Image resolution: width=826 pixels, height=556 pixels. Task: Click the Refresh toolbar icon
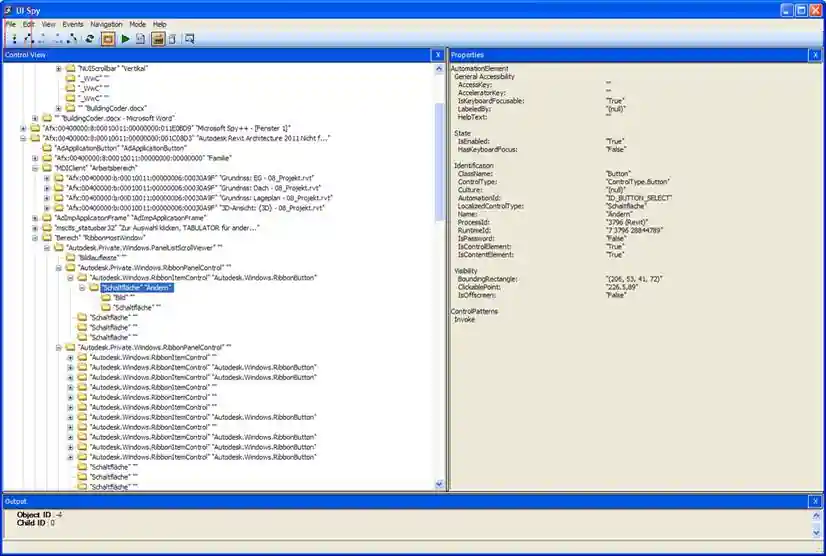[x=90, y=39]
